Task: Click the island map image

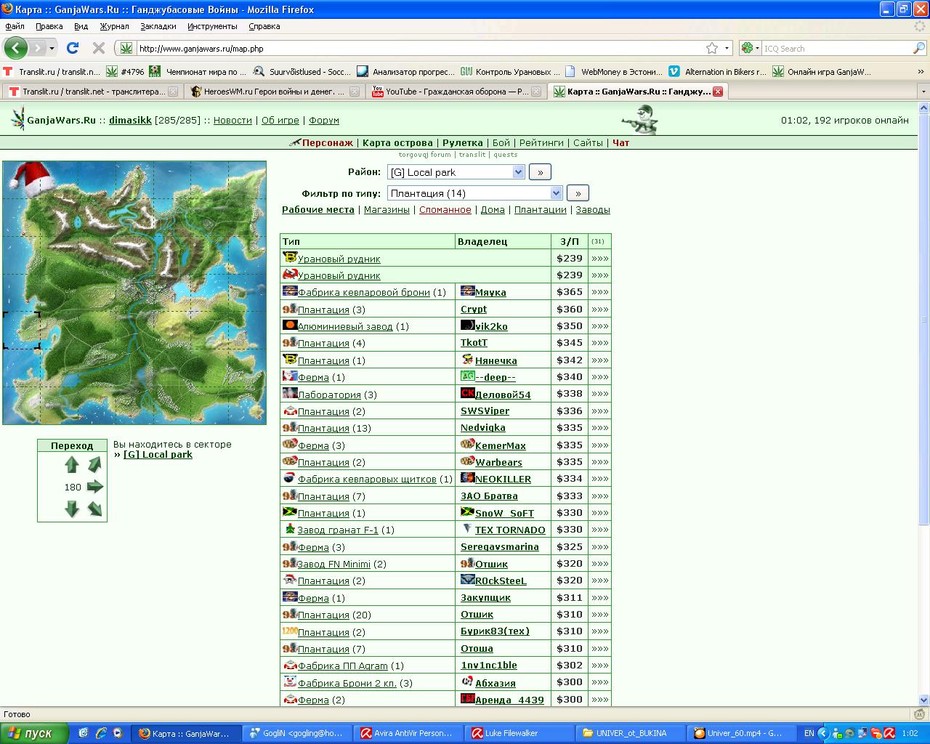Action: (134, 292)
